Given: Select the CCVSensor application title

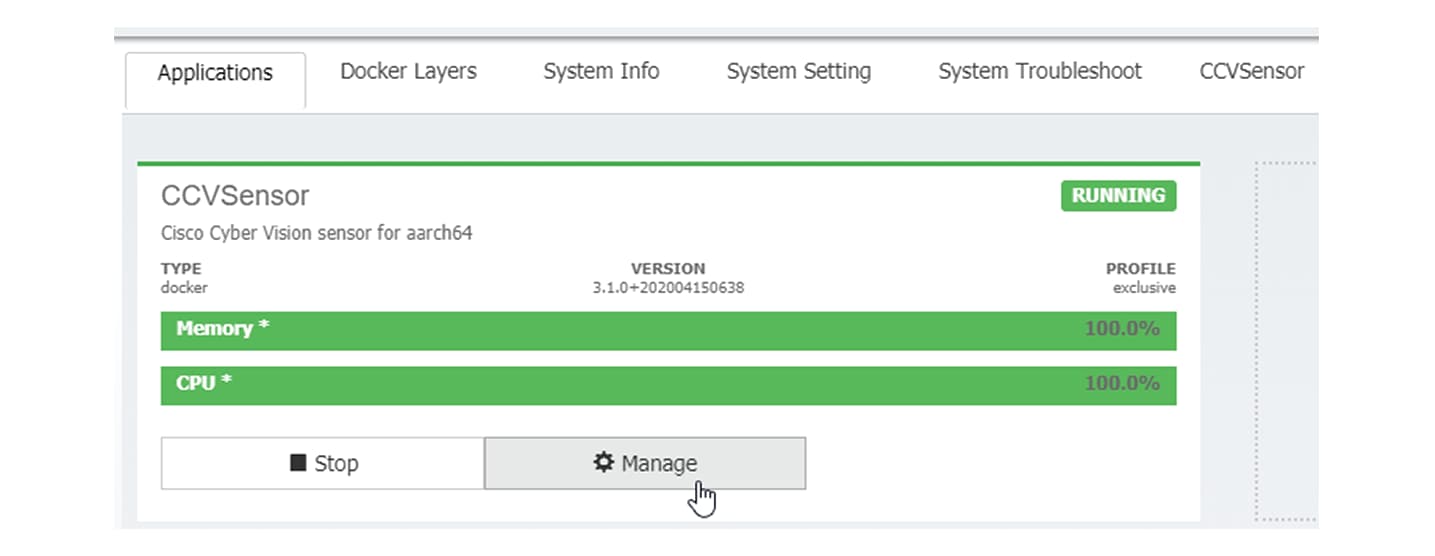Looking at the screenshot, I should pos(235,195).
